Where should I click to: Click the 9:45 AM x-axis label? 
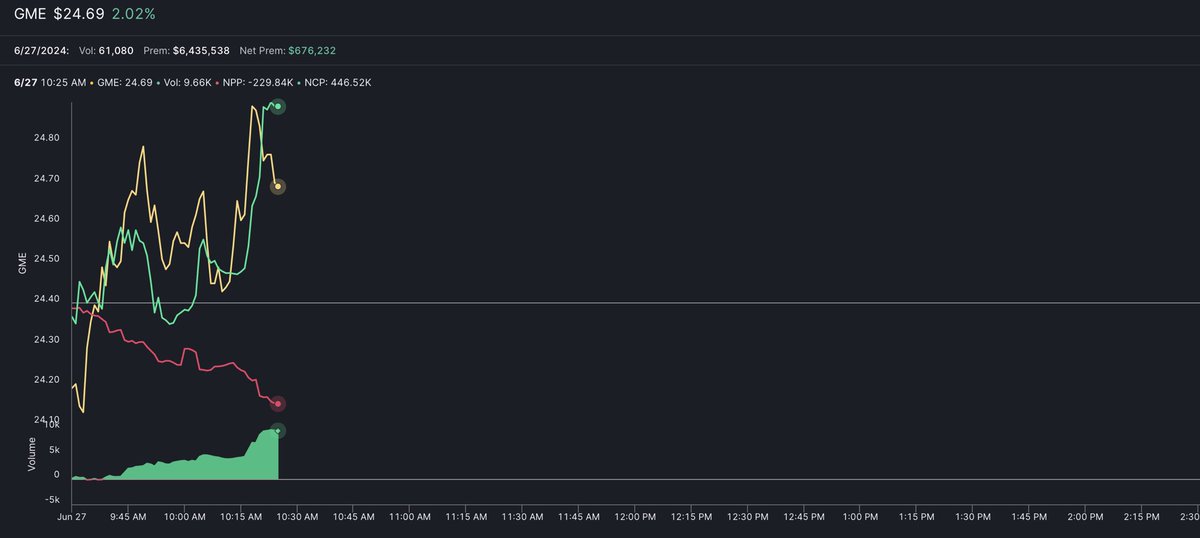127,518
